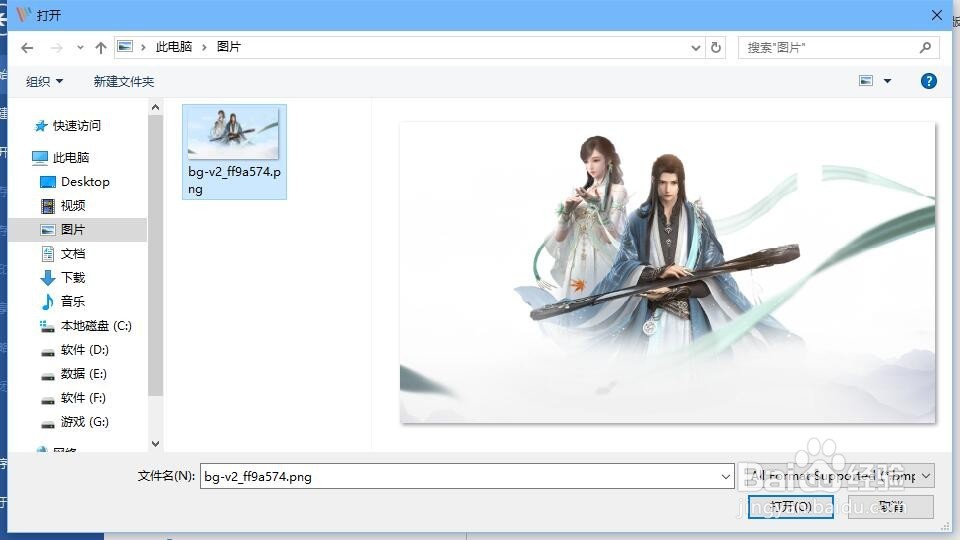Viewport: 960px width, 540px height.
Task: Create a folder with 新建文件夹
Action: click(x=124, y=81)
